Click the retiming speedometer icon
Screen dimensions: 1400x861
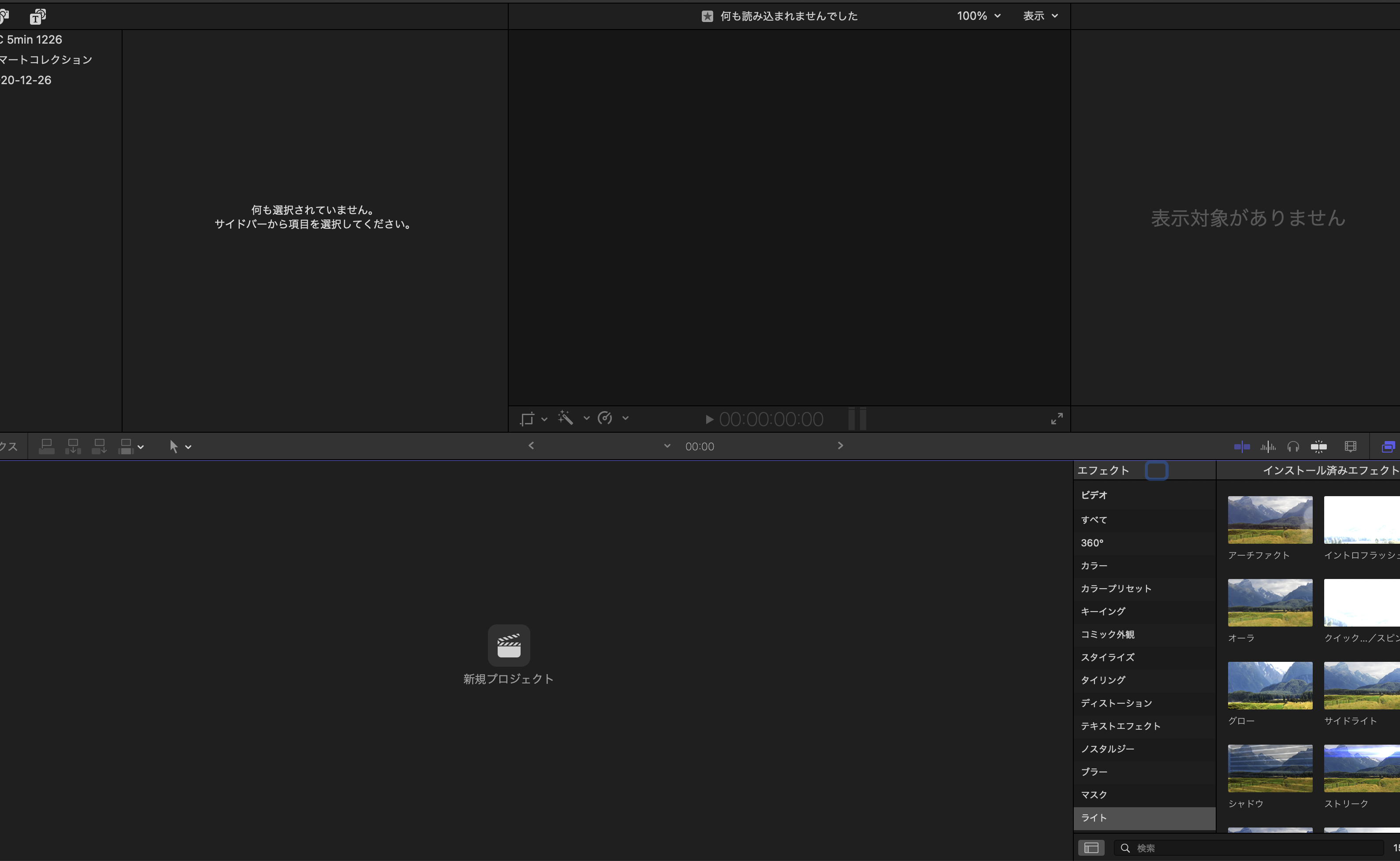pyautogui.click(x=605, y=418)
